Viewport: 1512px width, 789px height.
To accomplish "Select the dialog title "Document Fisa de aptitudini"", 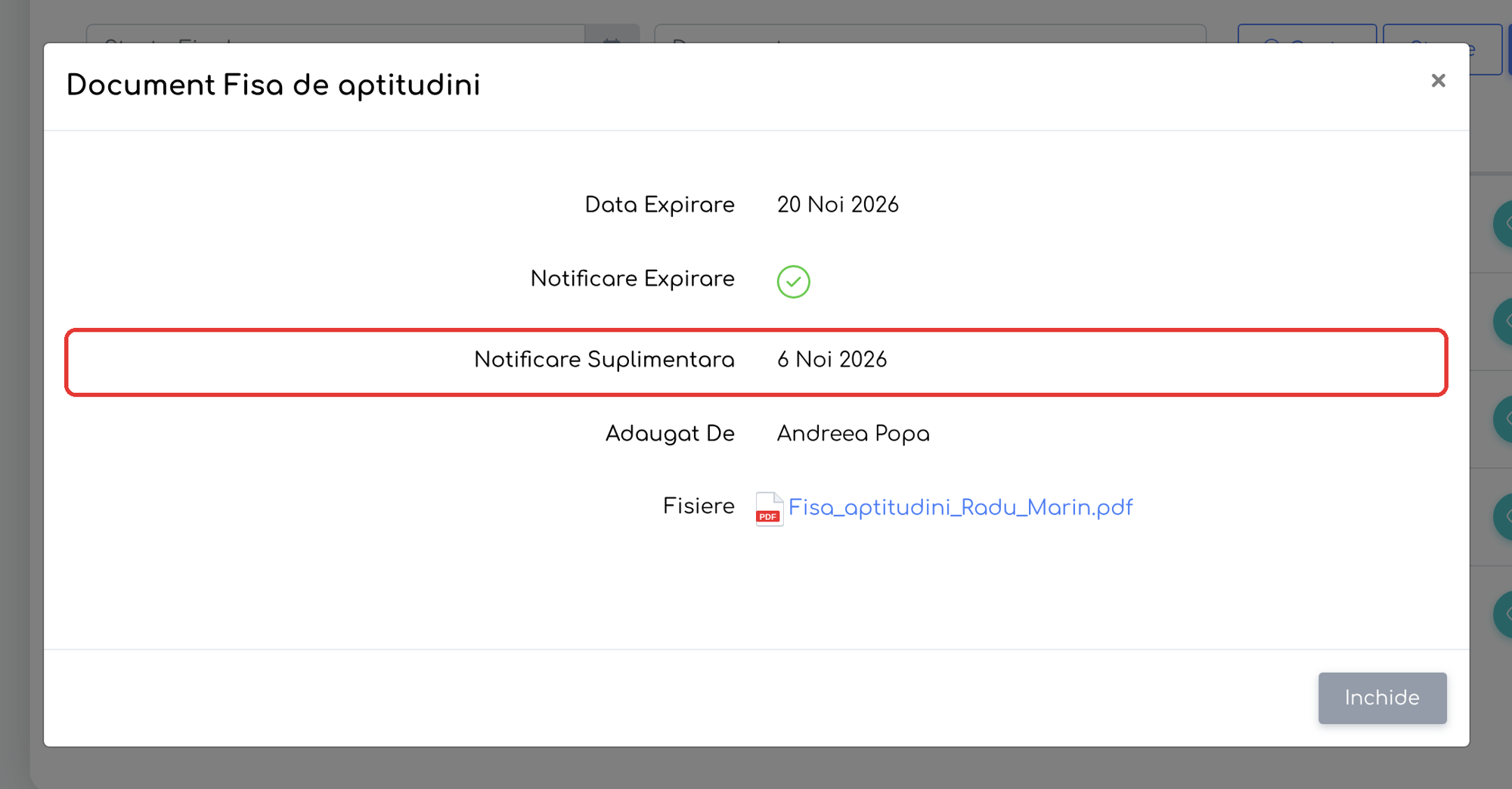I will pyautogui.click(x=274, y=85).
